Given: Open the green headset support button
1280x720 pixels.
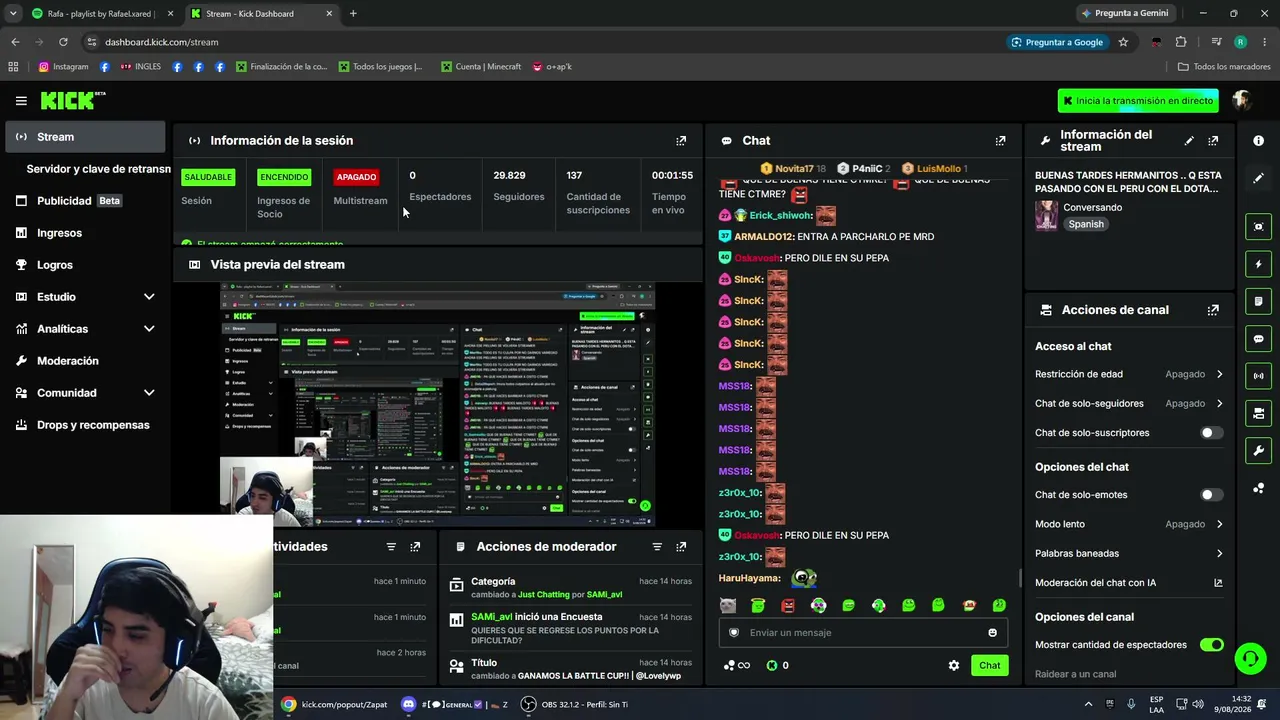Looking at the screenshot, I should click(x=1250, y=658).
